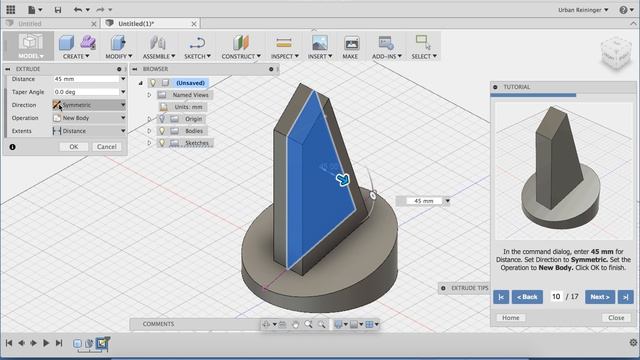Open the CREATE menu
Image resolution: width=640 pixels, height=360 pixels.
pos(76,56)
